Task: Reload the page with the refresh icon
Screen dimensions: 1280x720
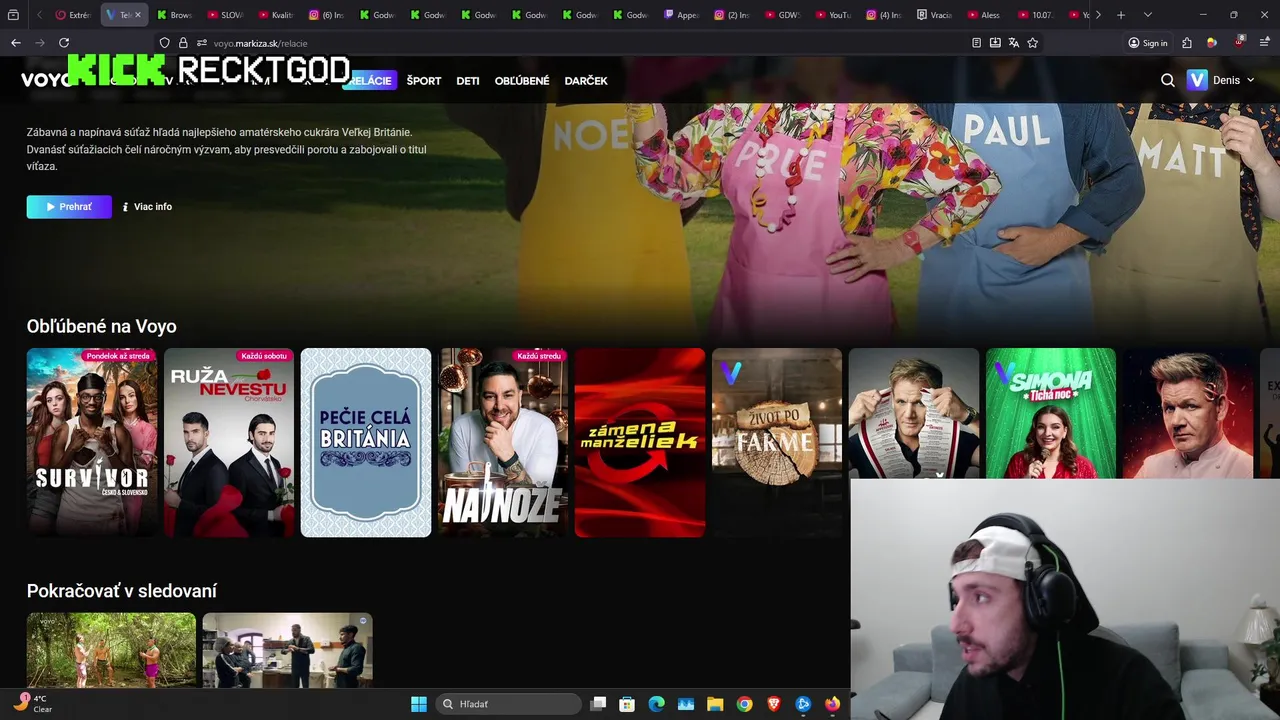Action: click(x=64, y=43)
